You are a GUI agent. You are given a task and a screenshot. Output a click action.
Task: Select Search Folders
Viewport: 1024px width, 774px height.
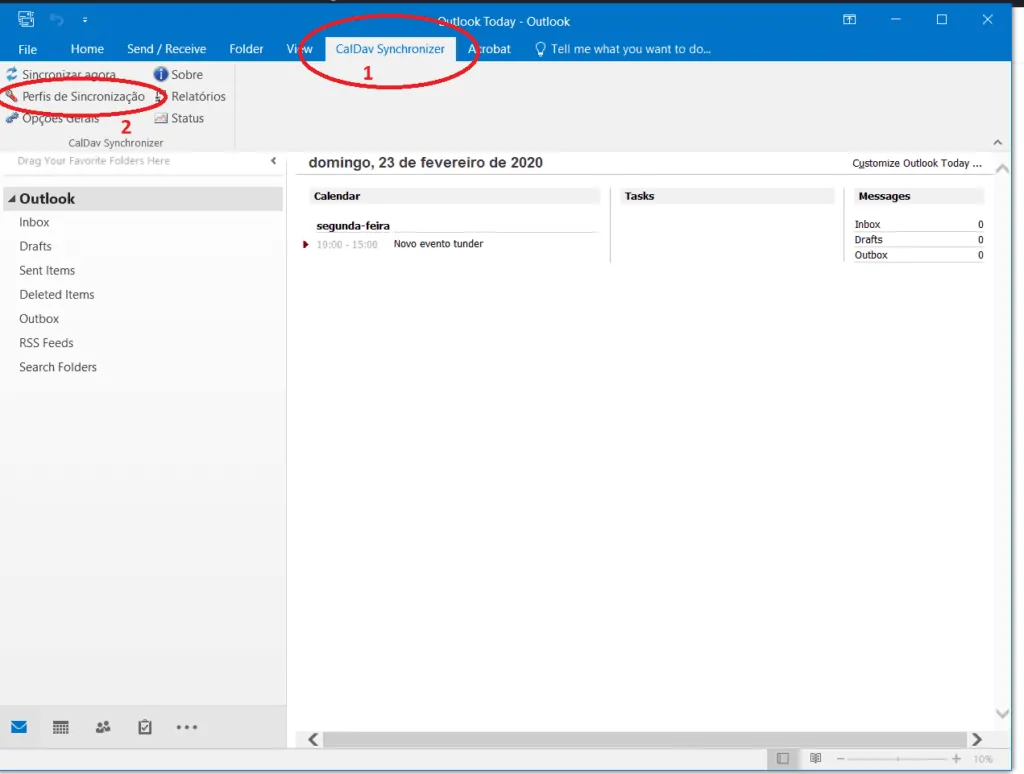click(x=58, y=367)
